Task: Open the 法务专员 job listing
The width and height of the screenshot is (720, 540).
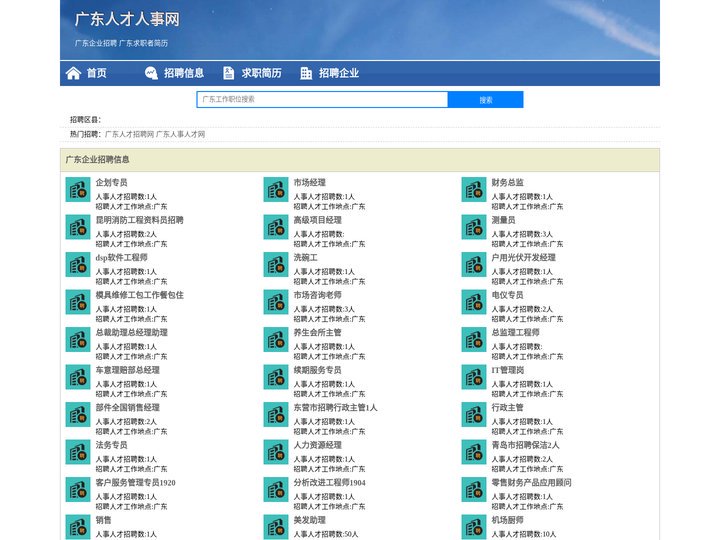Action: pos(112,445)
